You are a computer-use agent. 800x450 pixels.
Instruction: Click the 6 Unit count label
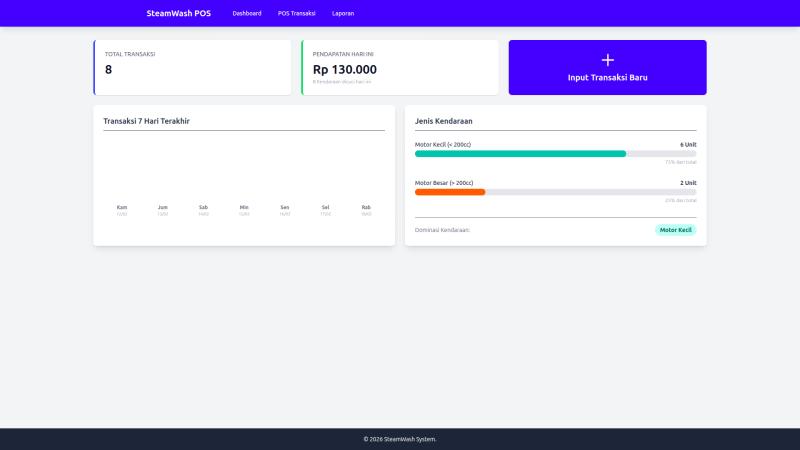688,144
